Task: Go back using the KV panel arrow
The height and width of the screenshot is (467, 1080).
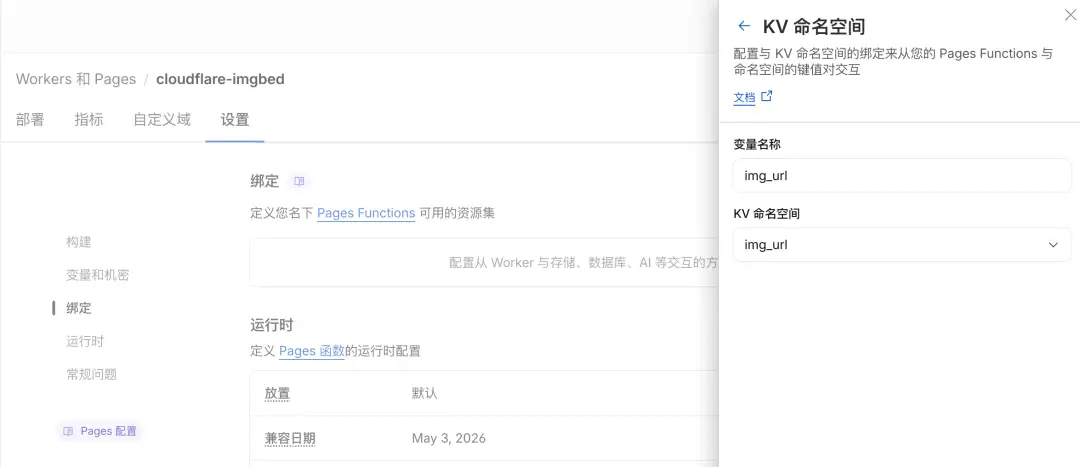Action: click(743, 26)
